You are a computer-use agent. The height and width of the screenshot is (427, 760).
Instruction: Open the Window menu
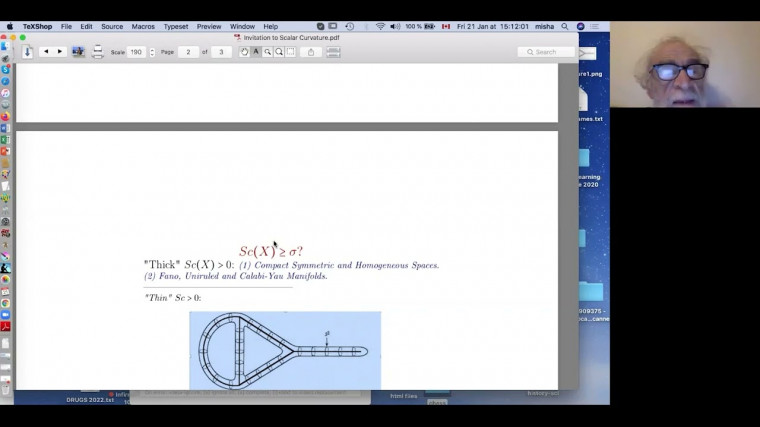242,27
